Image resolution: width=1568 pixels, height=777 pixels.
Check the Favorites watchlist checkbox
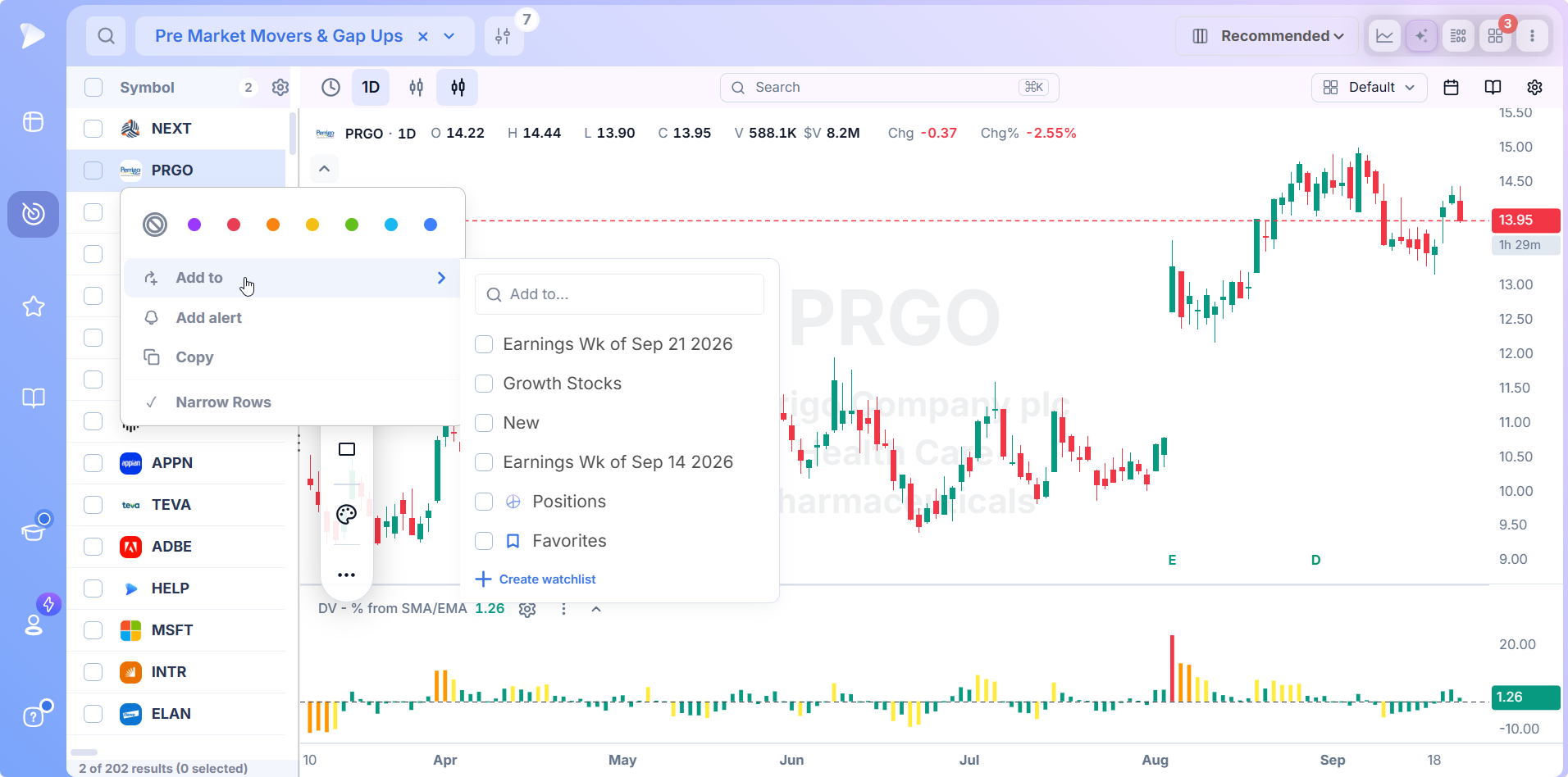[x=484, y=541]
